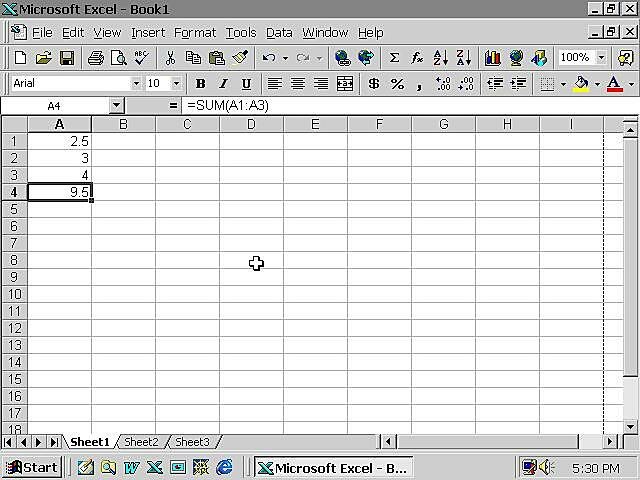This screenshot has width=640, height=480.
Task: Align cell contents left
Action: tap(275, 84)
